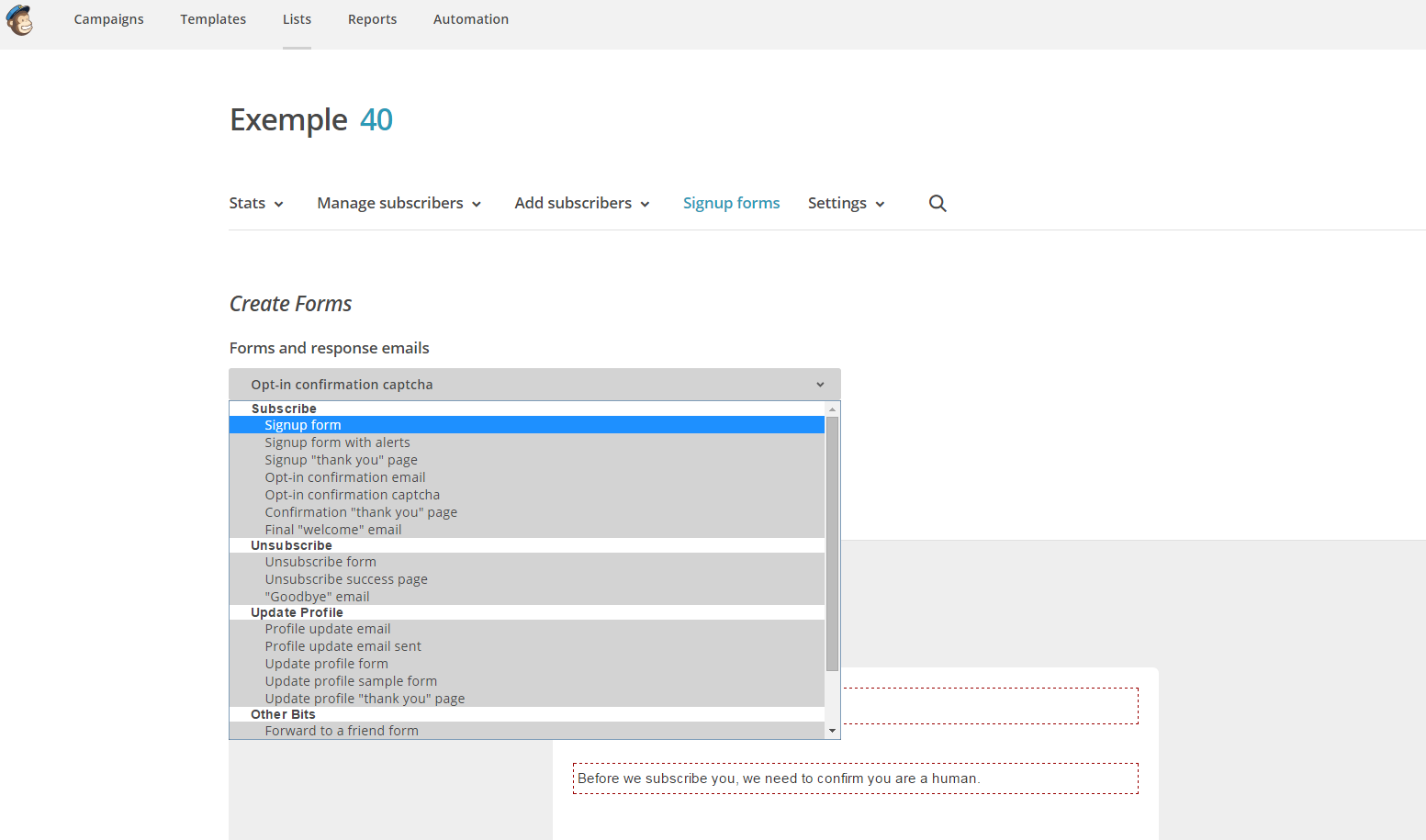Open the Signup forms page
Viewport: 1426px width, 840px height.
(x=731, y=203)
